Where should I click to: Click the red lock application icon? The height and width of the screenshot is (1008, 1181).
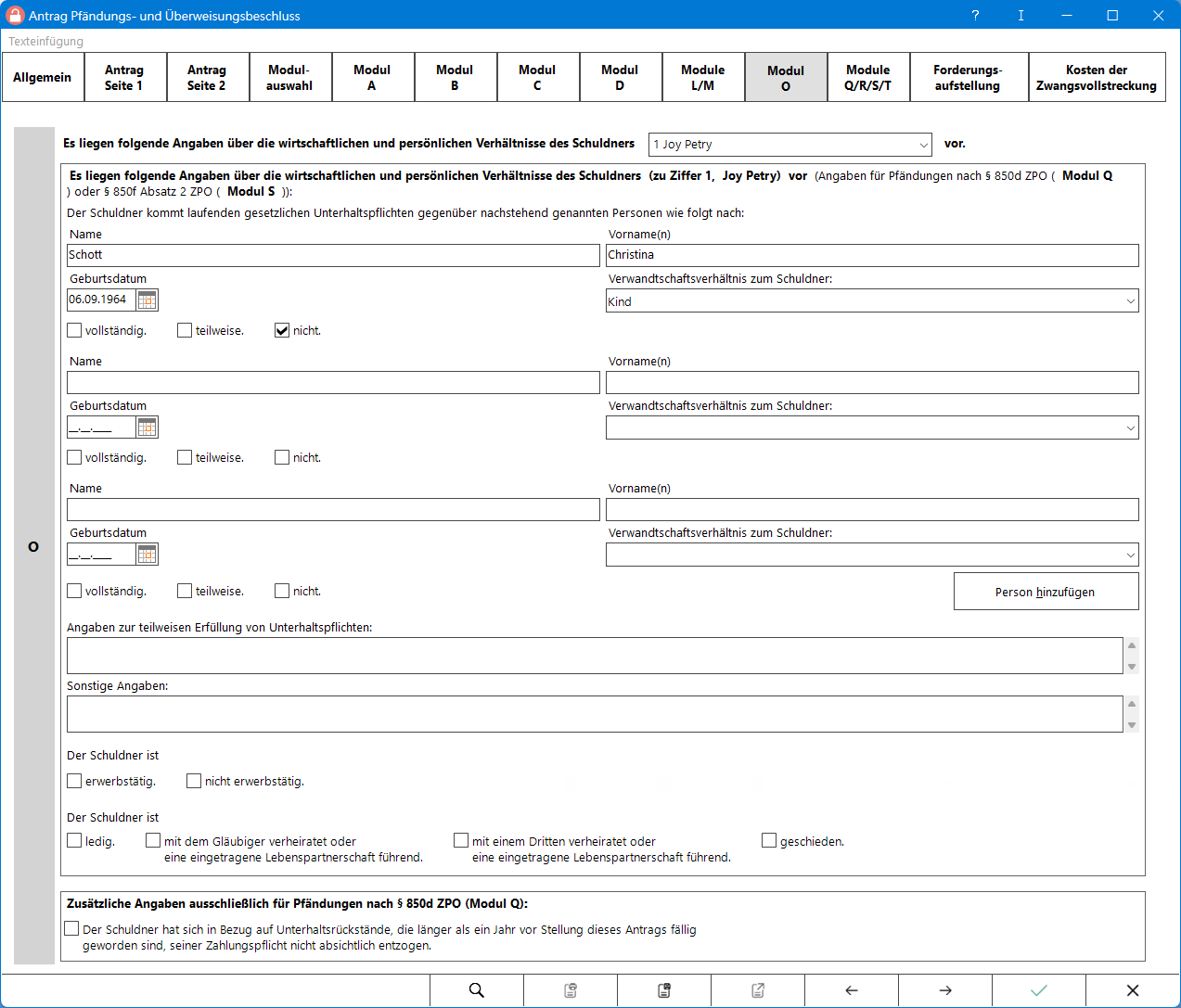coord(15,15)
